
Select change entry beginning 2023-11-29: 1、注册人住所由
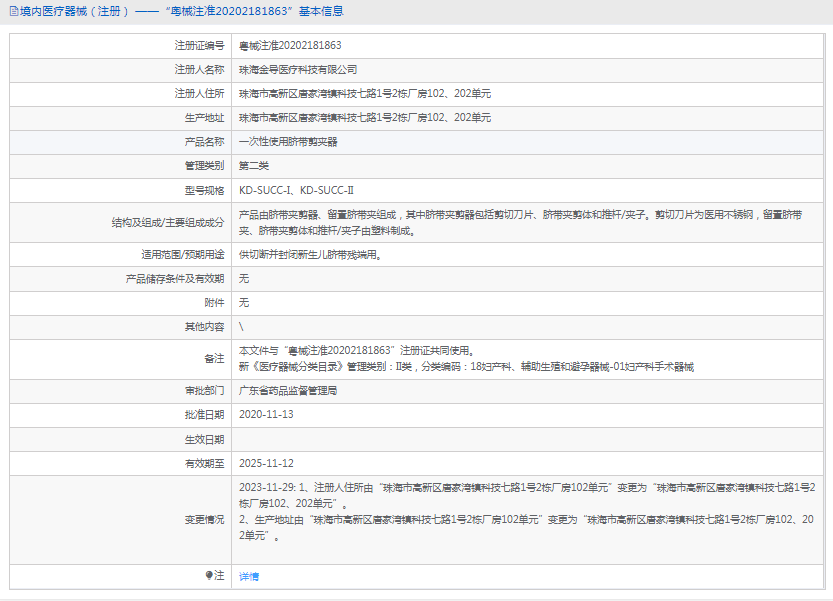pyautogui.click(x=527, y=495)
